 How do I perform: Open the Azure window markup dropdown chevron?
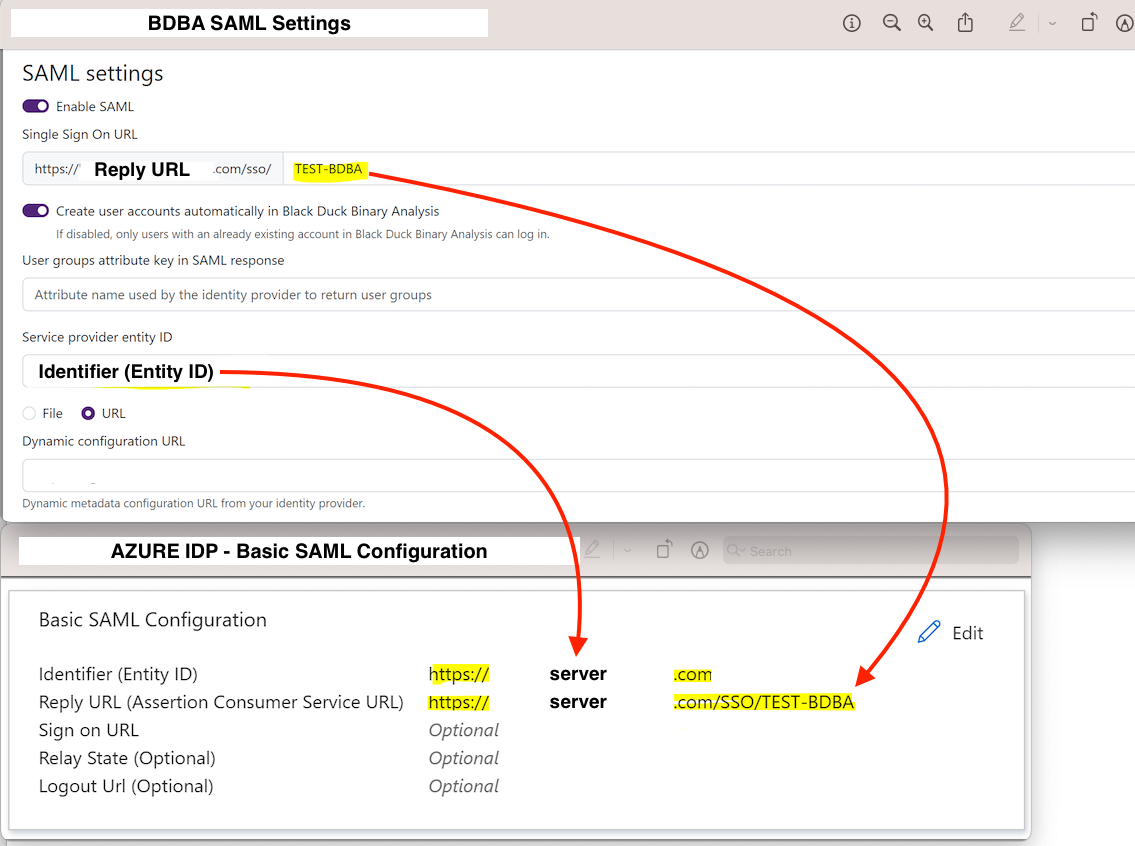pos(625,549)
